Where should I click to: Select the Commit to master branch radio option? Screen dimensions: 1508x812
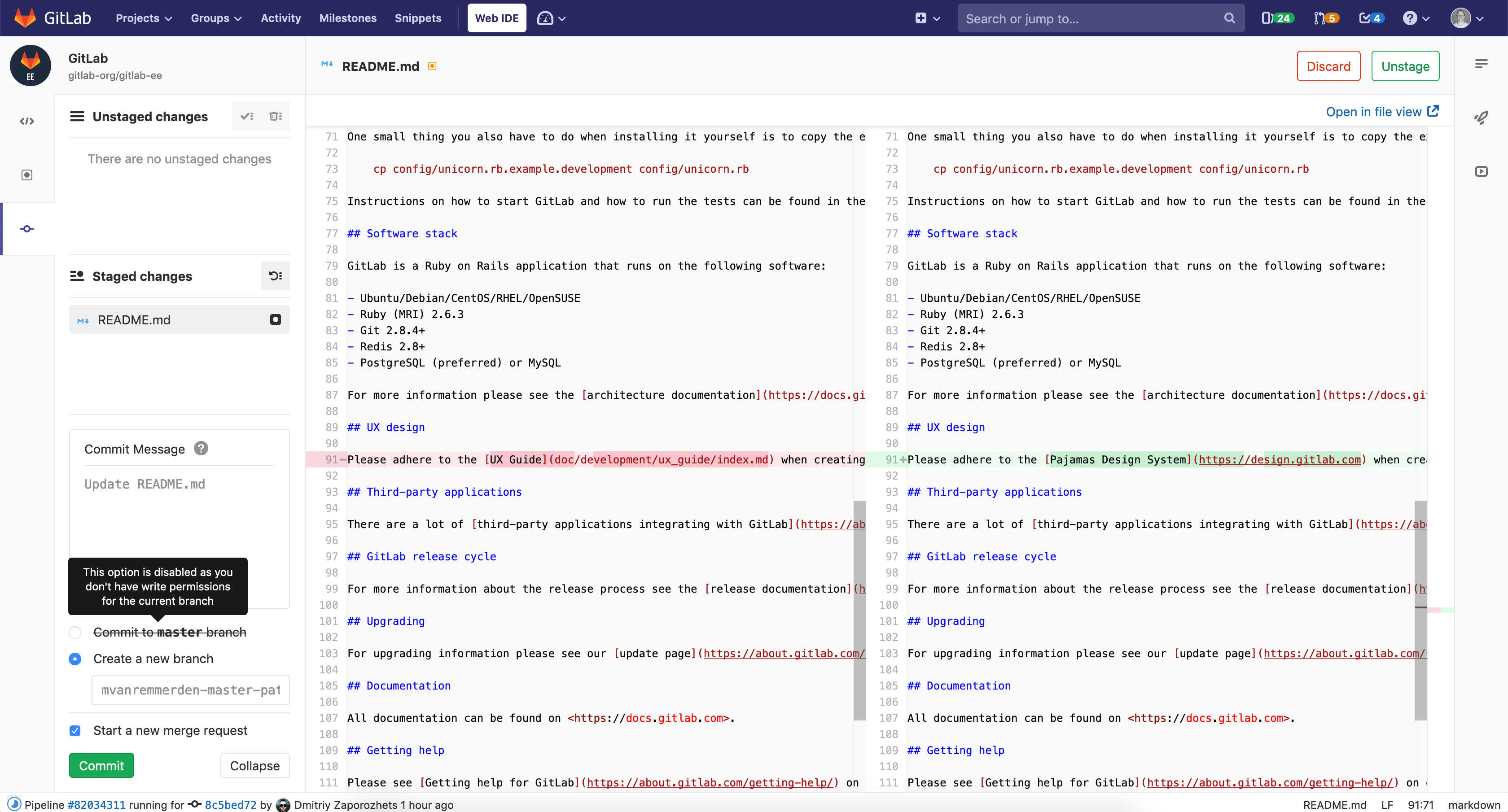[75, 633]
